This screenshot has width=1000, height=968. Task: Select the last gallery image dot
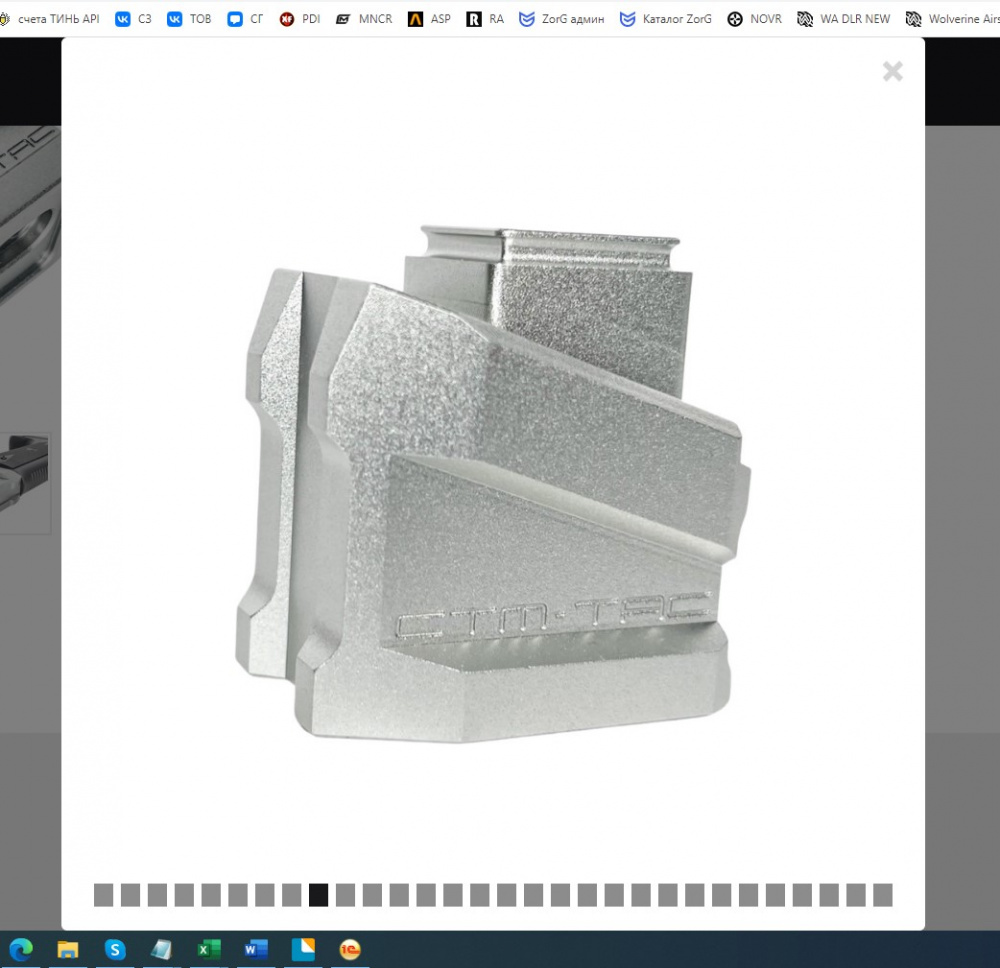pyautogui.click(x=882, y=895)
